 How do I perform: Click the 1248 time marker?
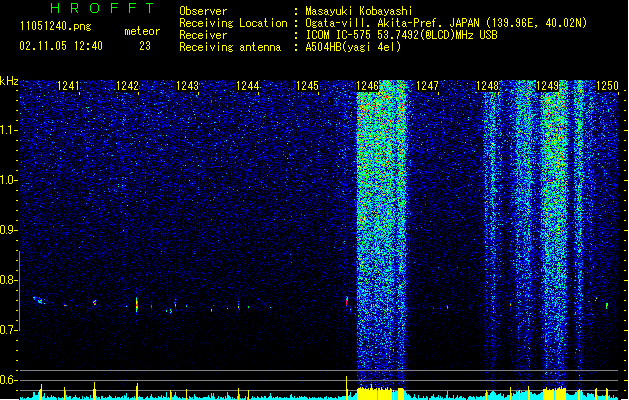(487, 86)
